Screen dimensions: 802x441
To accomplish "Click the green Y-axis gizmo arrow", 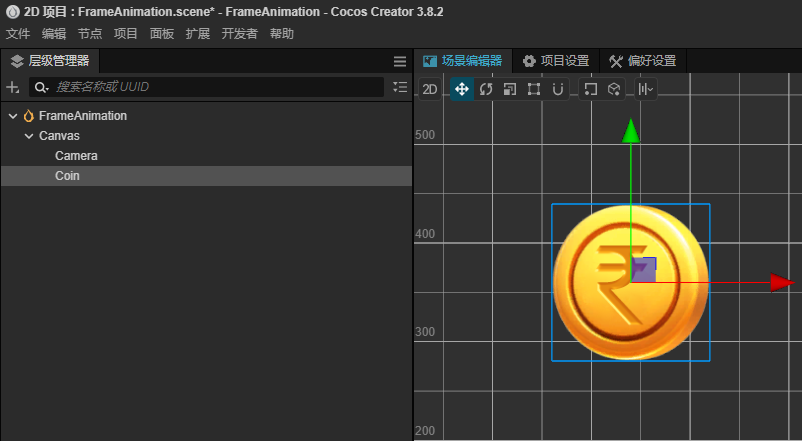I will [631, 131].
